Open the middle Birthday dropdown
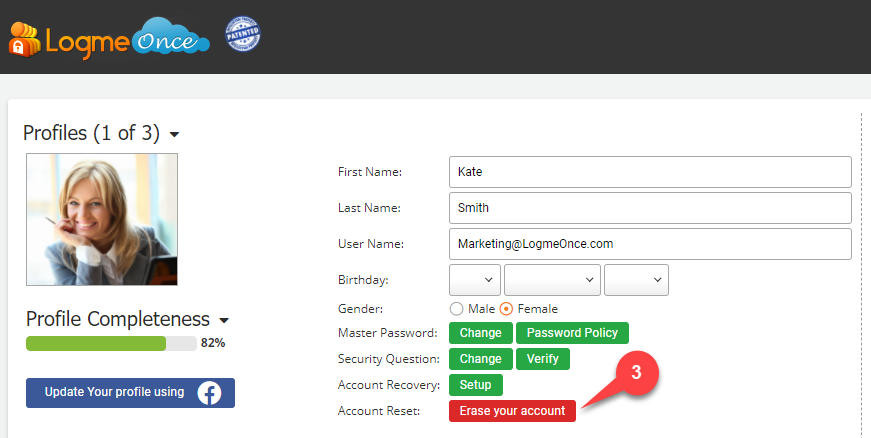871x438 pixels. pyautogui.click(x=552, y=280)
